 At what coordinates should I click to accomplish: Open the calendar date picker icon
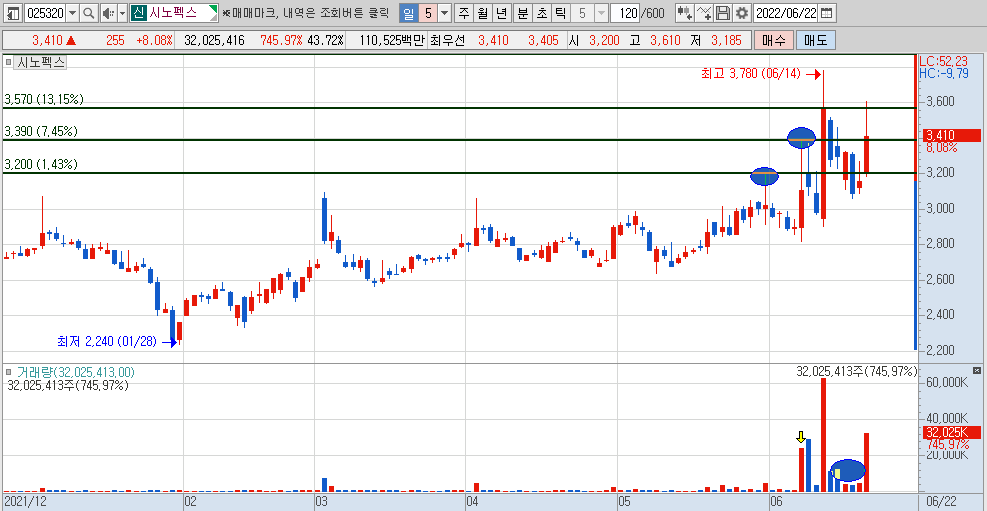coord(826,13)
